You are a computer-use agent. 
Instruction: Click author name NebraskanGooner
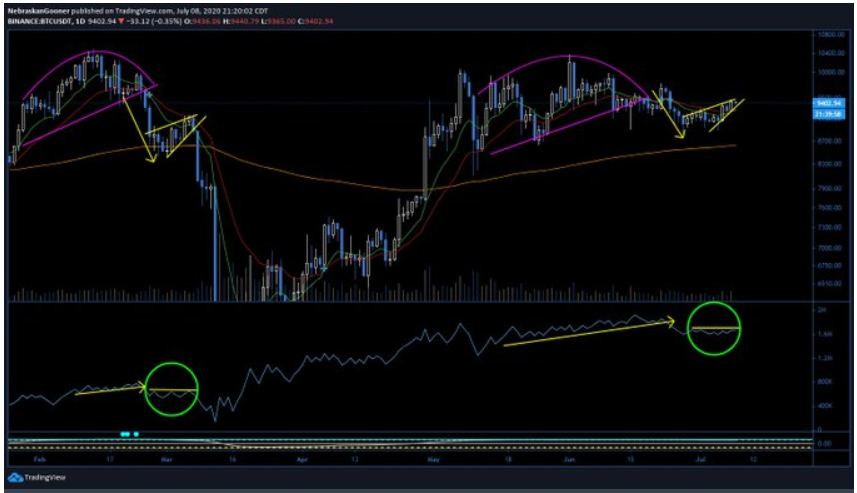(38, 11)
